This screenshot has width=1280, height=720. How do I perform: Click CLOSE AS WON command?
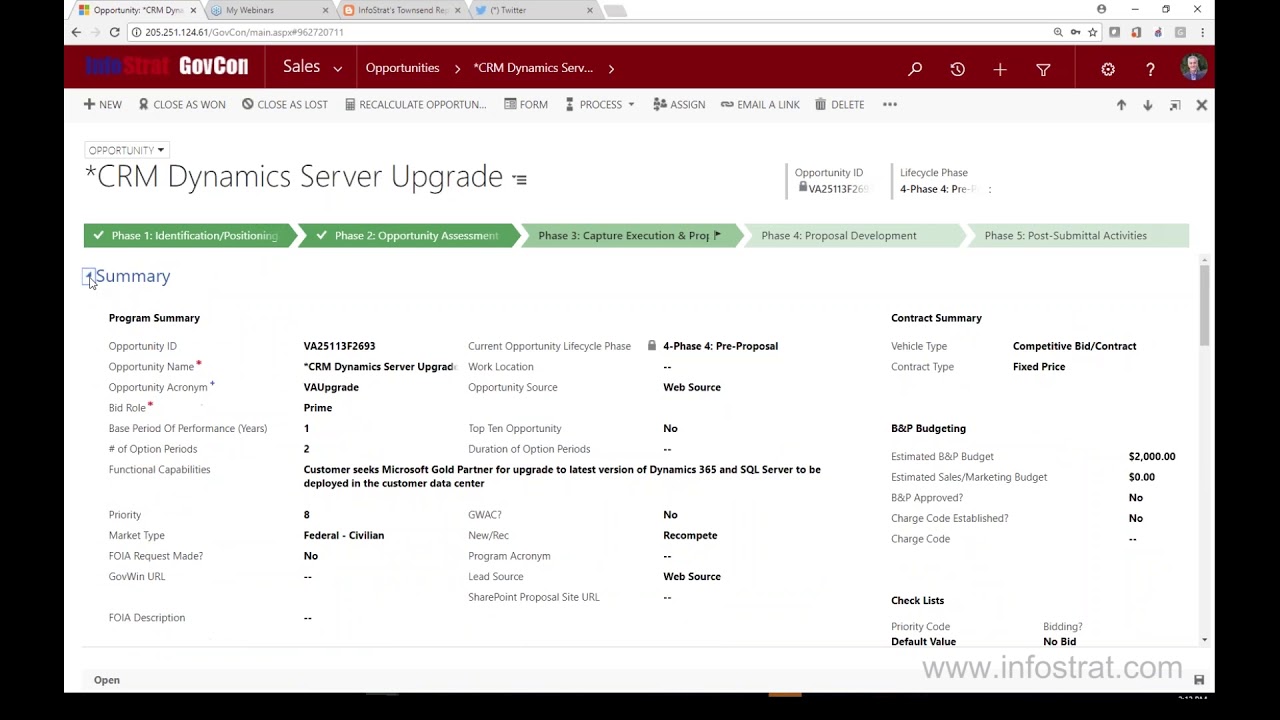click(182, 104)
